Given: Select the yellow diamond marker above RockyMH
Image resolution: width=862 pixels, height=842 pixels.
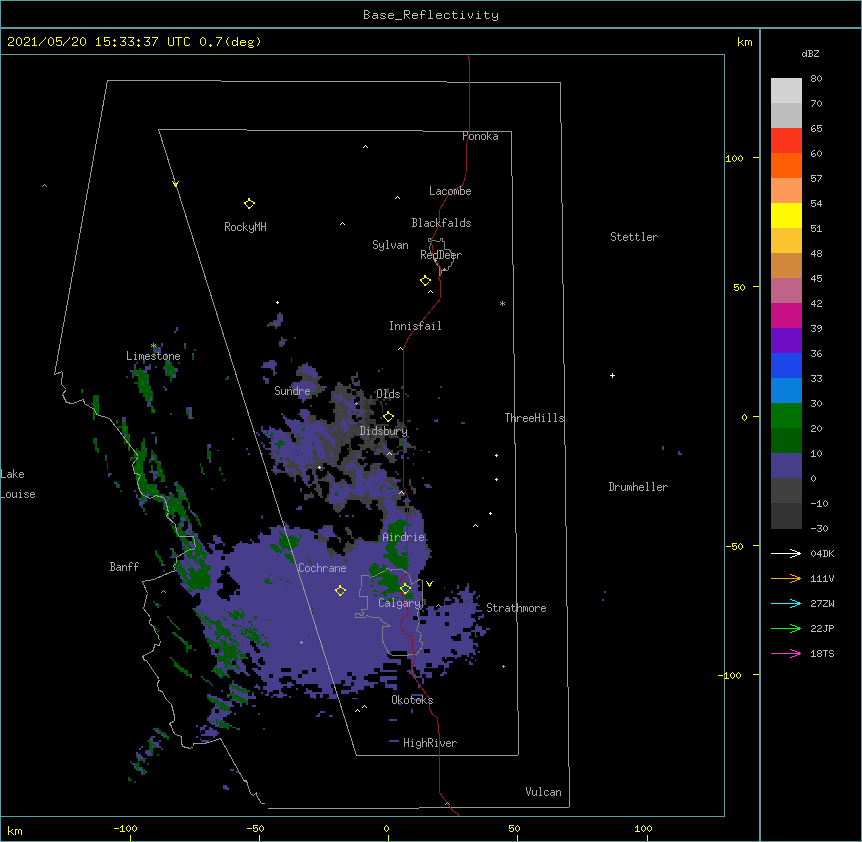Looking at the screenshot, I should (249, 204).
